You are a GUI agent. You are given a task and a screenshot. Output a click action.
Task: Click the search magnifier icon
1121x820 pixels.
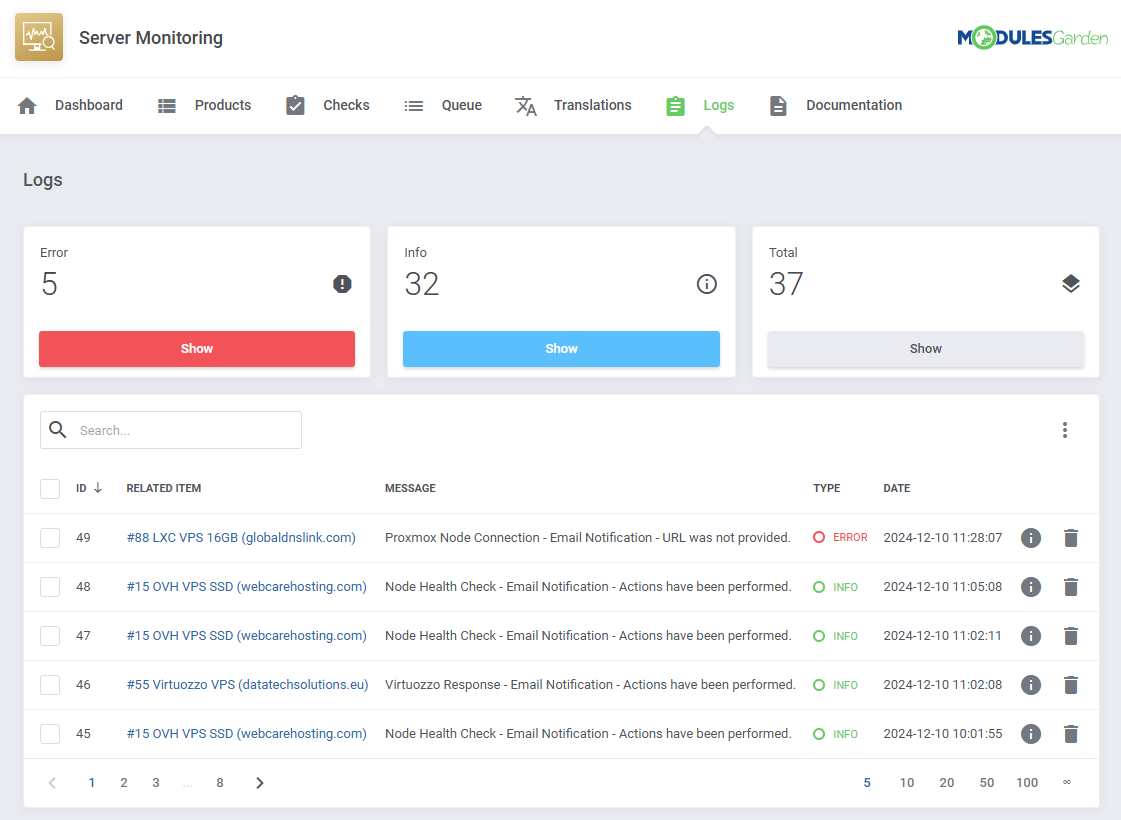point(58,430)
